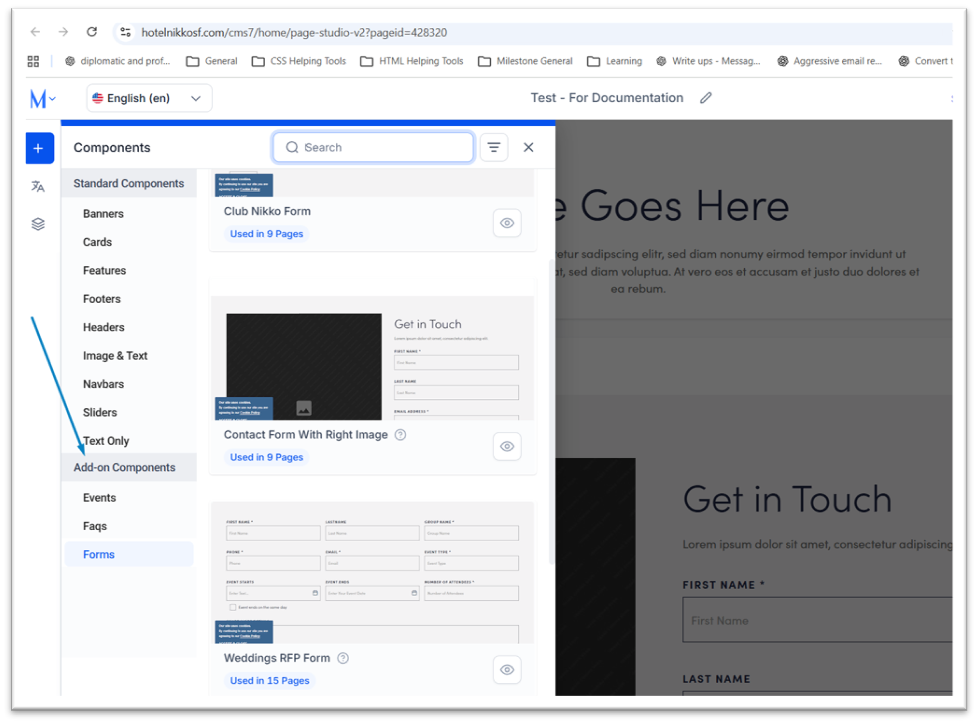Click help icon beside Weddings RFP Form
The height and width of the screenshot is (724, 978).
pyautogui.click(x=343, y=658)
